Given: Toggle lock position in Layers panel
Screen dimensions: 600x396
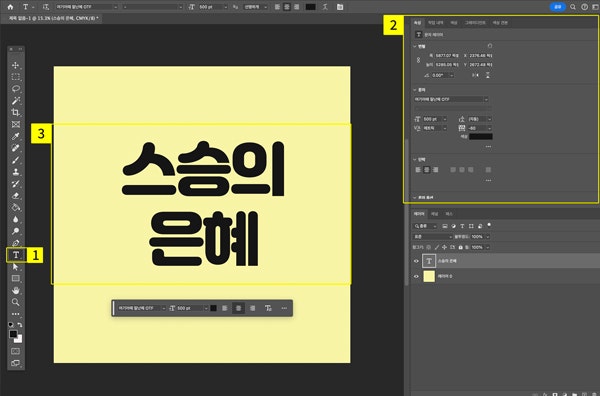Looking at the screenshot, I should coord(444,248).
